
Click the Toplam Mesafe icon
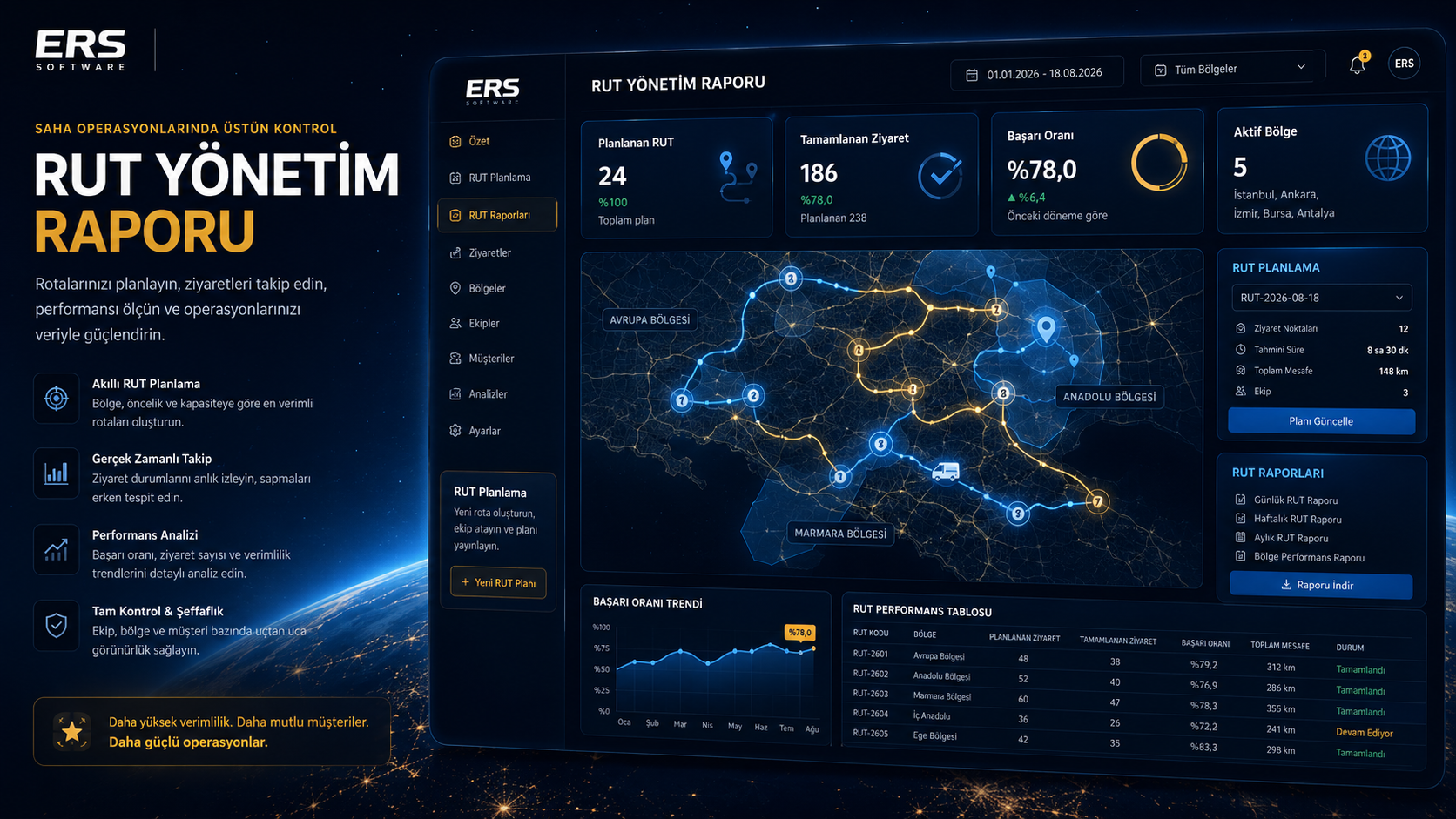[x=1240, y=370]
